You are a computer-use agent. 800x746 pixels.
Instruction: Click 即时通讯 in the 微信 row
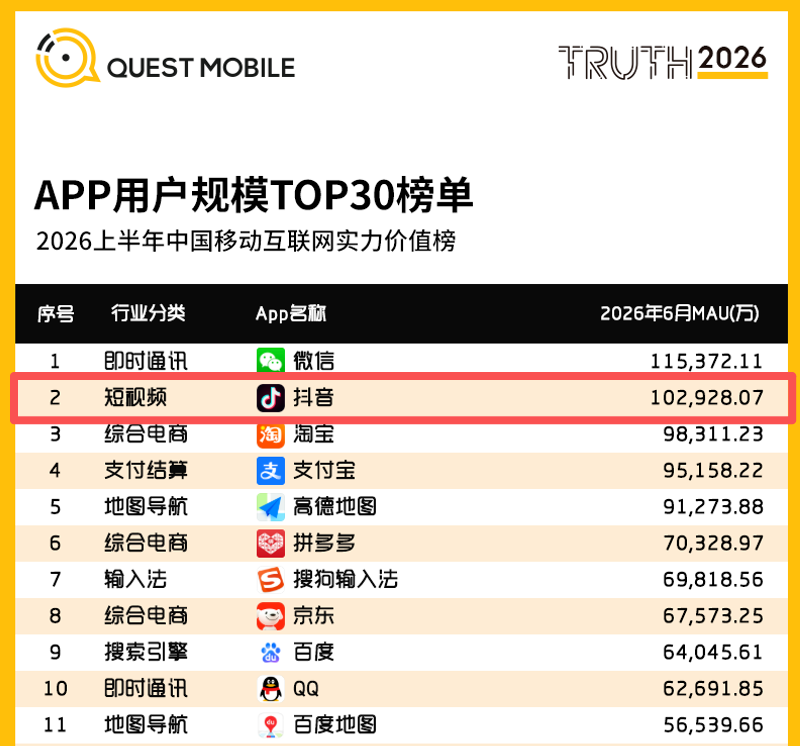tap(146, 361)
